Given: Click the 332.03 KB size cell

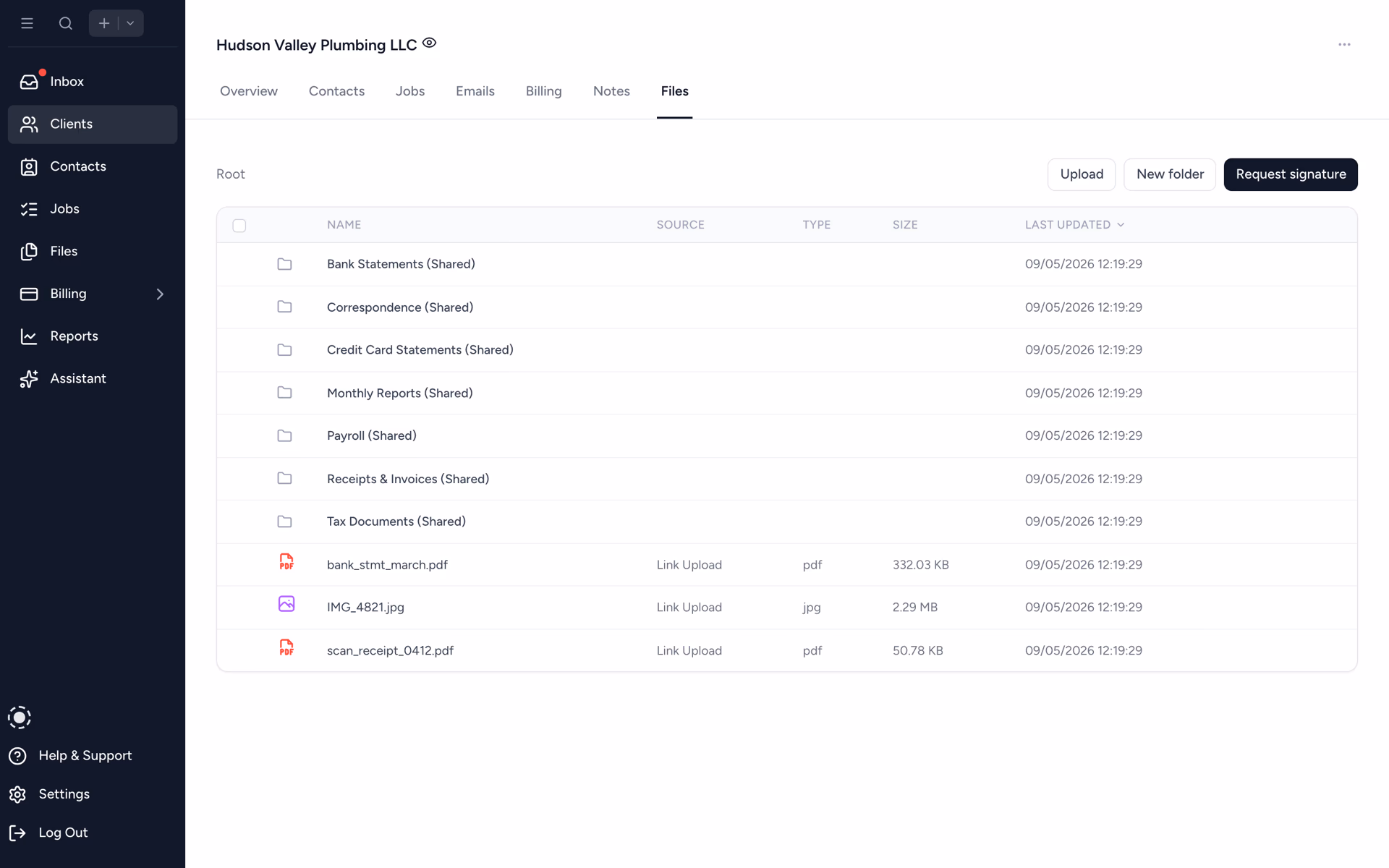Looking at the screenshot, I should pos(921,565).
